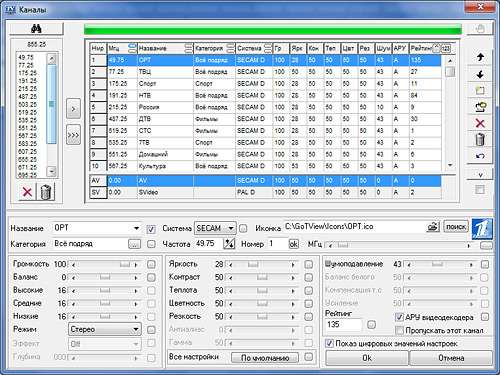This screenshot has height=375, width=500.
Task: Click channel table scrollbar down arrow
Action: click(450, 165)
